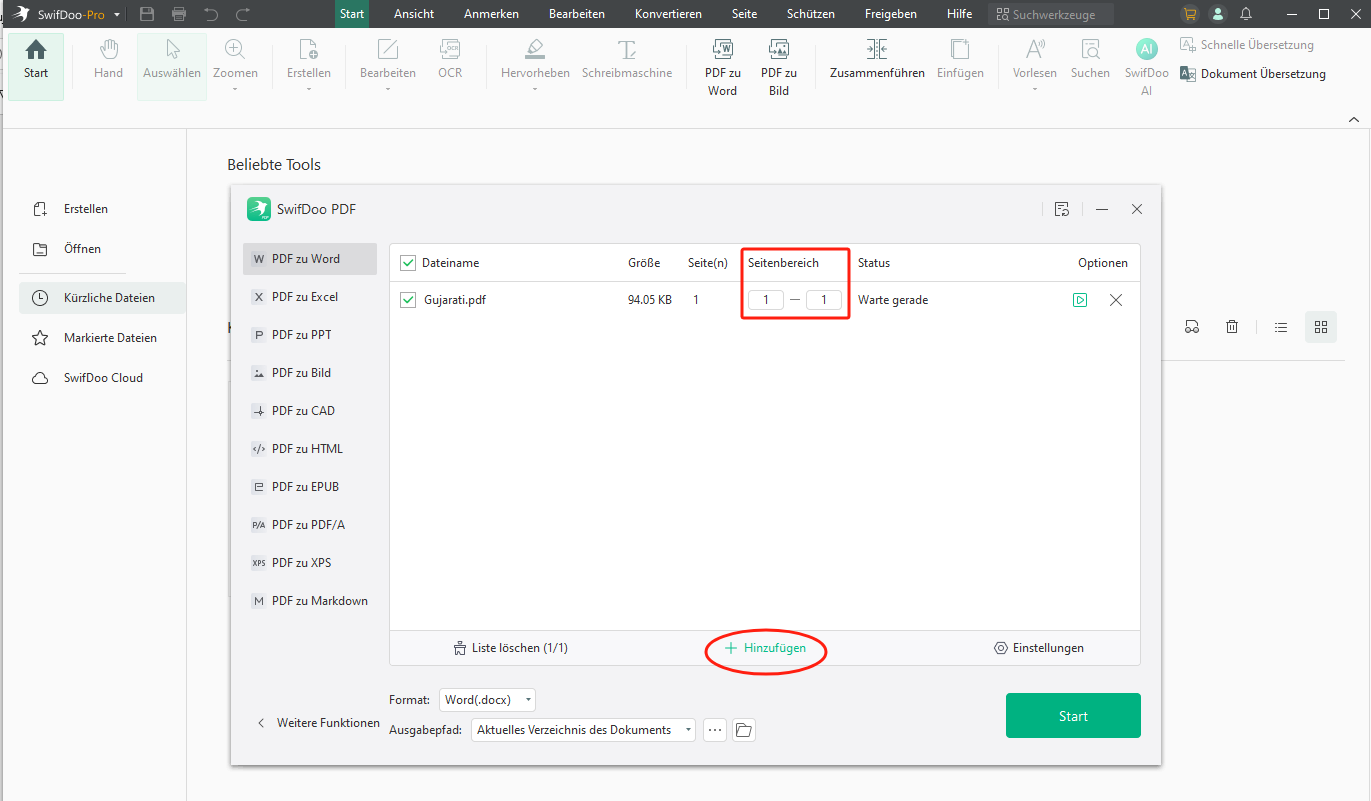Switch to the Ansicht tab
The image size is (1371, 801).
(414, 14)
